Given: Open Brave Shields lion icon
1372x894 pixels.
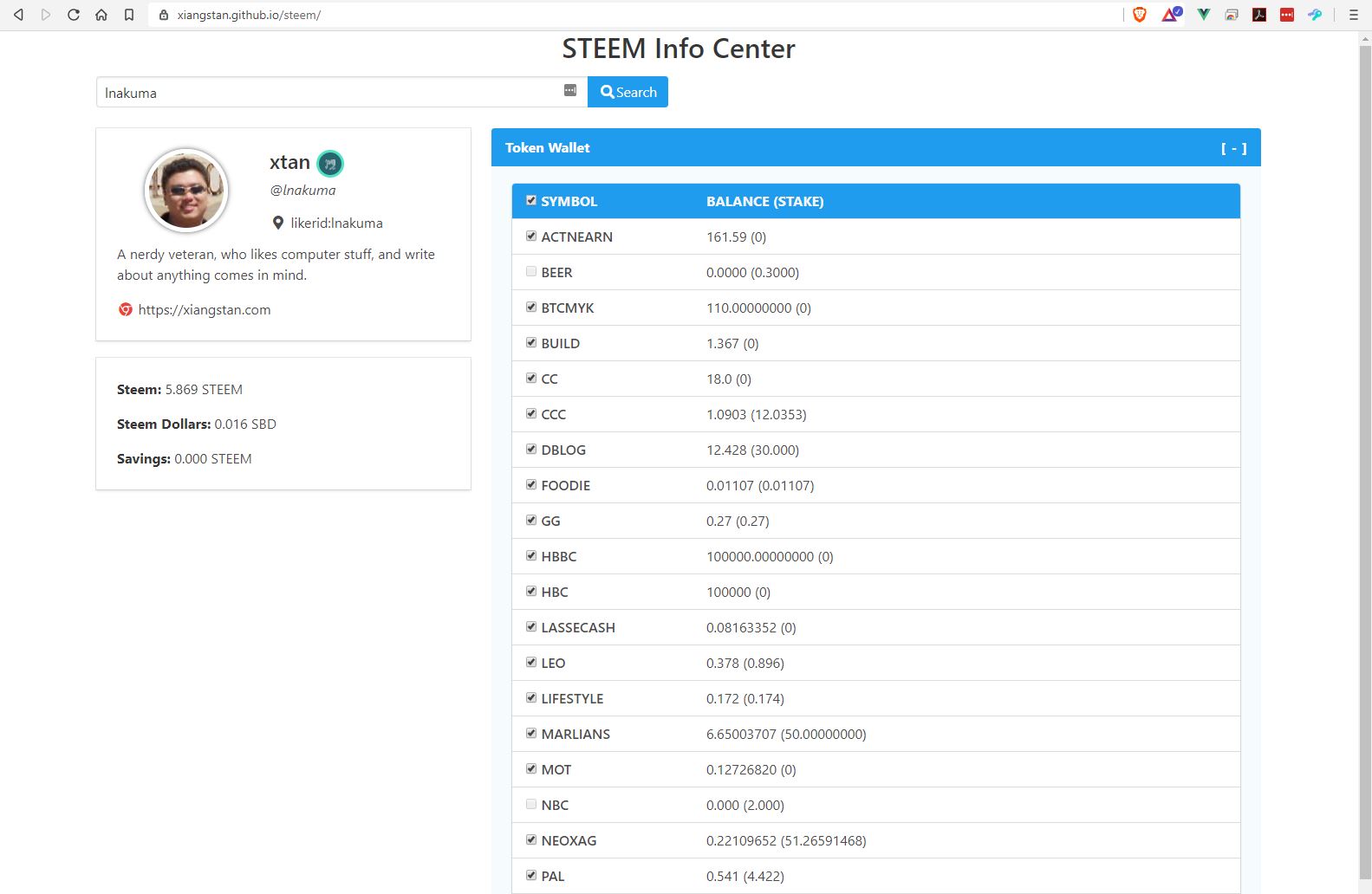Looking at the screenshot, I should (1140, 15).
